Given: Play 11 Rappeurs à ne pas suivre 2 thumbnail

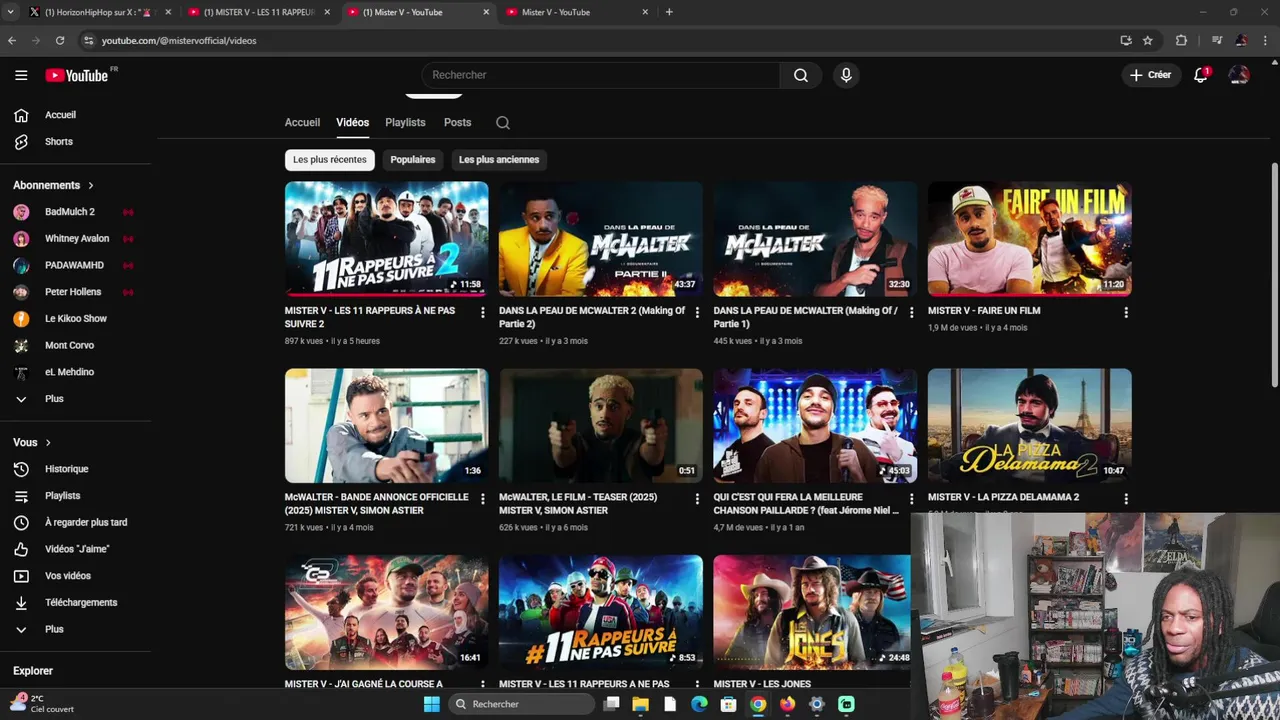Looking at the screenshot, I should (387, 239).
